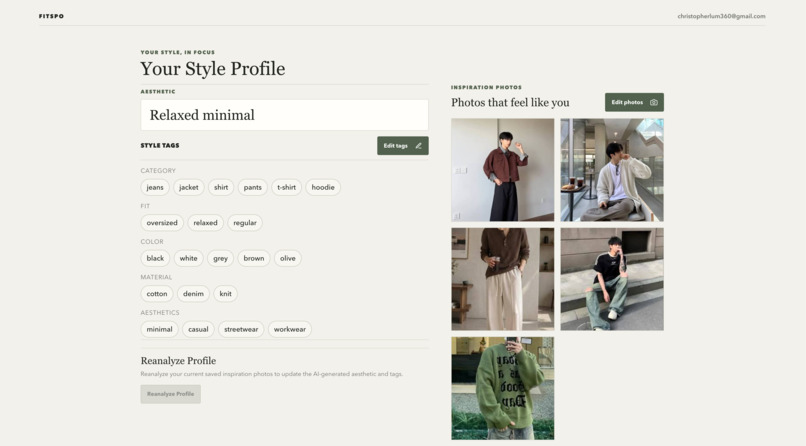Image resolution: width=806 pixels, height=446 pixels.
Task: Choose the denim material tag
Action: (193, 294)
